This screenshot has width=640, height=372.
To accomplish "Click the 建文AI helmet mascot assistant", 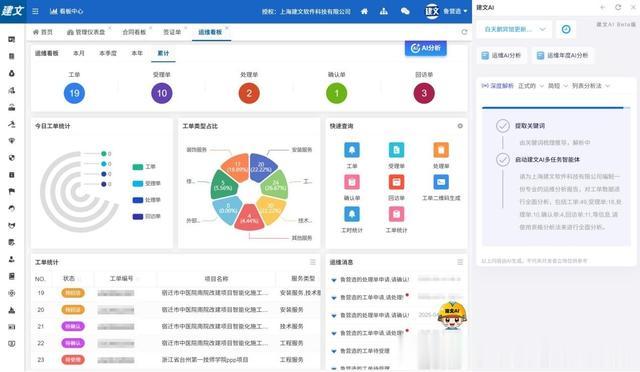I will [x=452, y=316].
